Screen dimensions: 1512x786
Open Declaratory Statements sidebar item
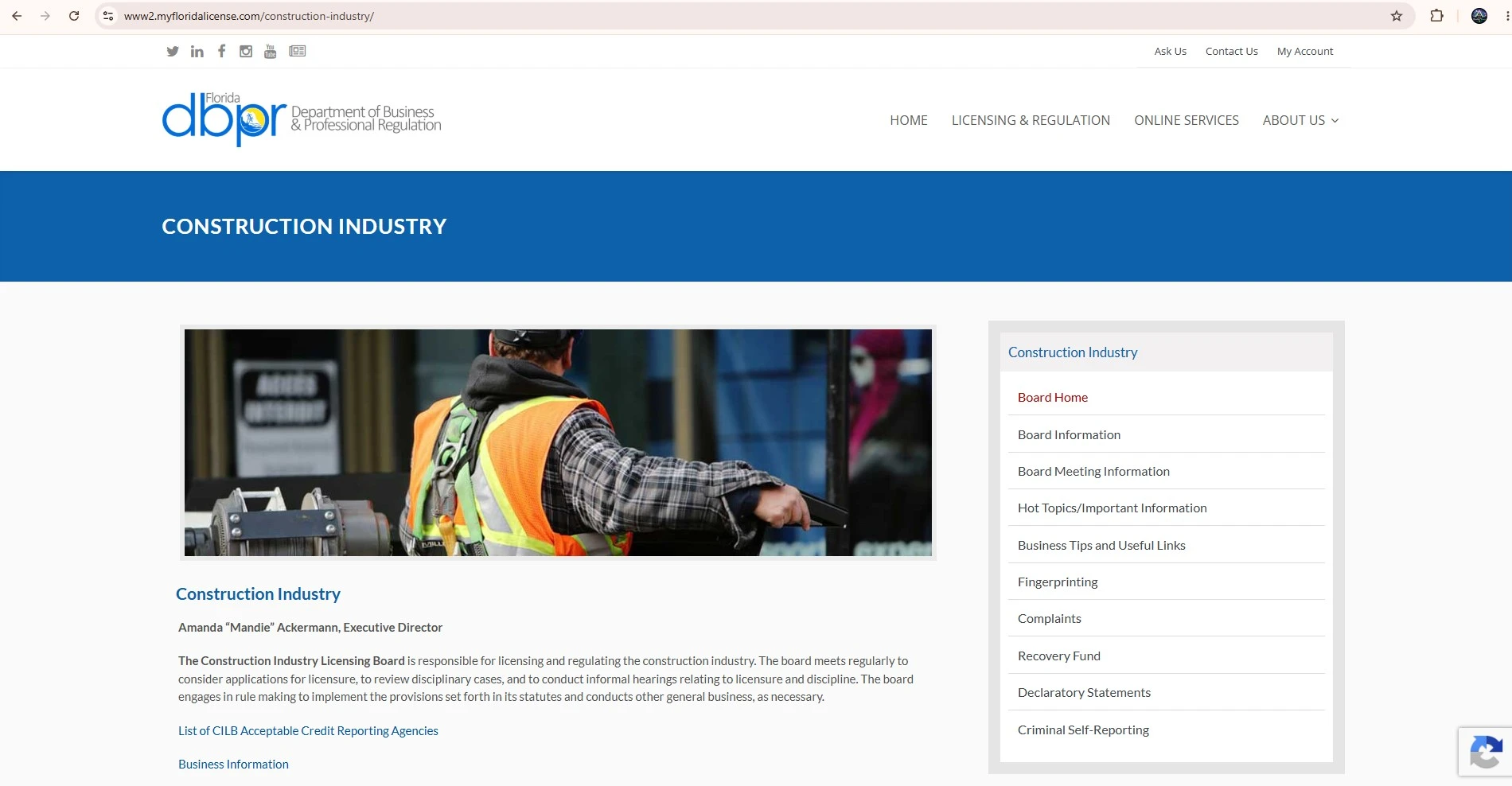click(x=1084, y=692)
